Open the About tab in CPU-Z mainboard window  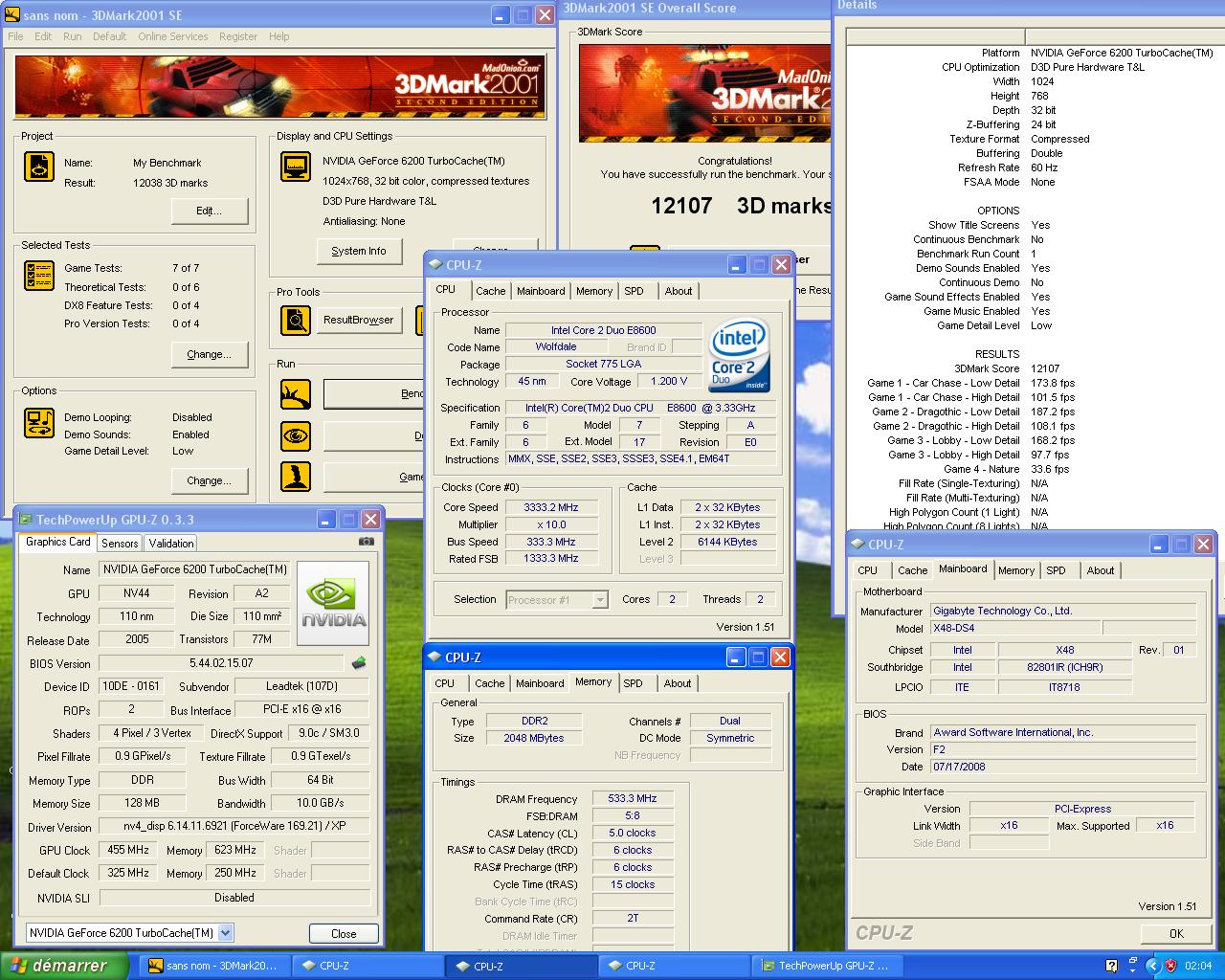(1101, 570)
